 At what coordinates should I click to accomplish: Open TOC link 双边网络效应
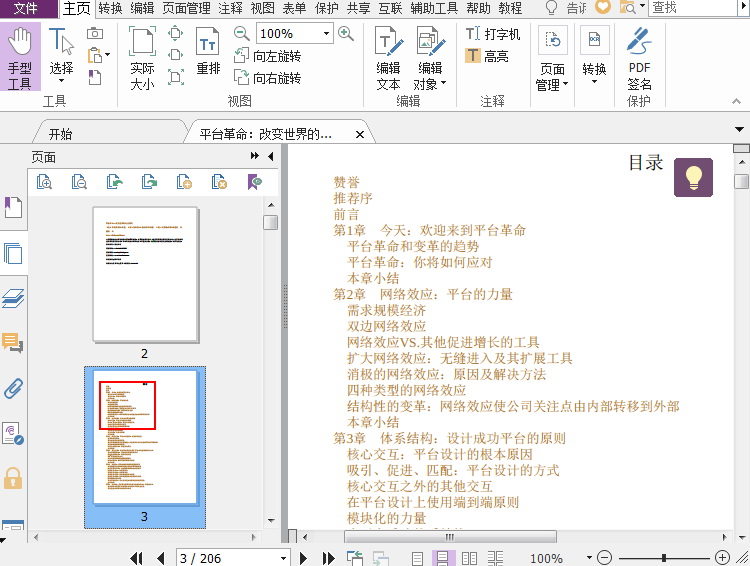tap(386, 326)
